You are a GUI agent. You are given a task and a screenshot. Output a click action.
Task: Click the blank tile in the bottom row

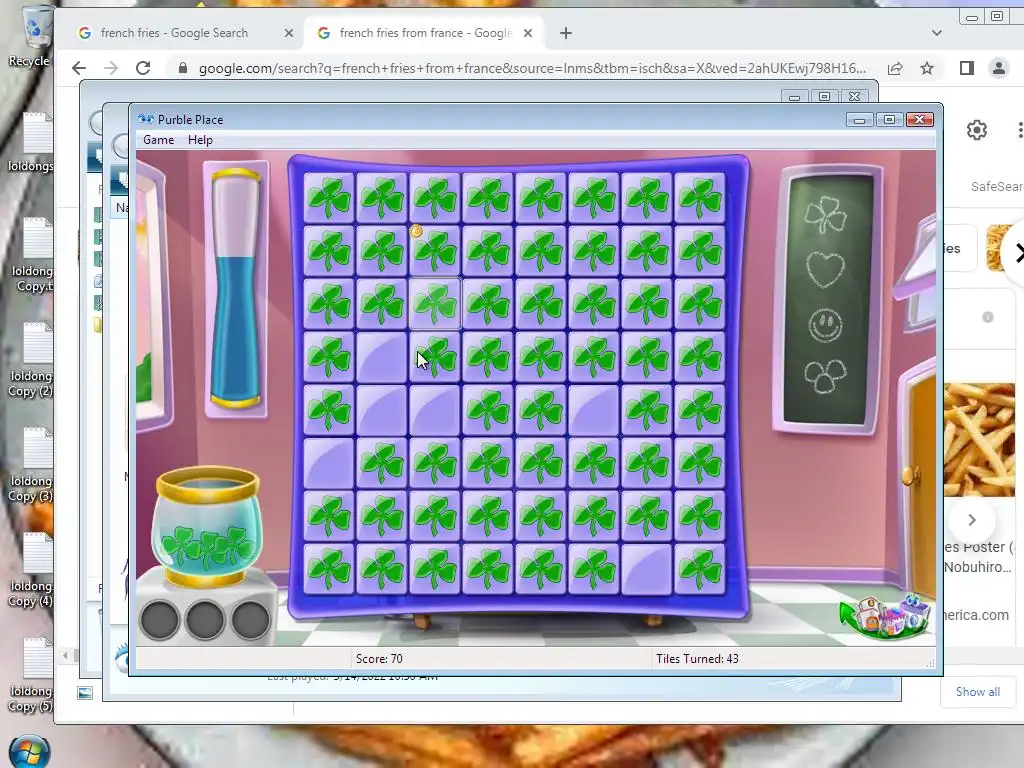pyautogui.click(x=647, y=569)
